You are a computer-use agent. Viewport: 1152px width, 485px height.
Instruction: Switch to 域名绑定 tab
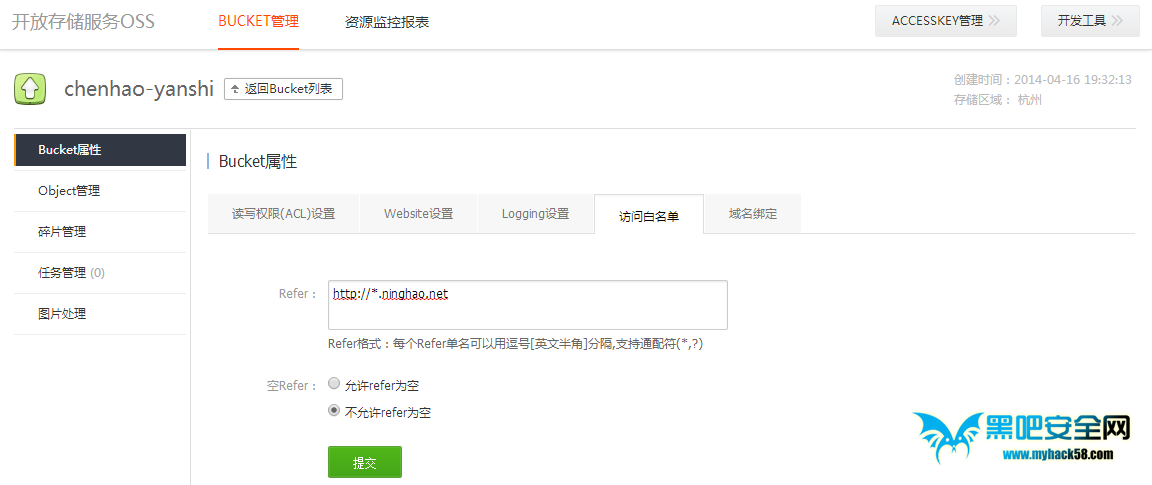coord(753,214)
